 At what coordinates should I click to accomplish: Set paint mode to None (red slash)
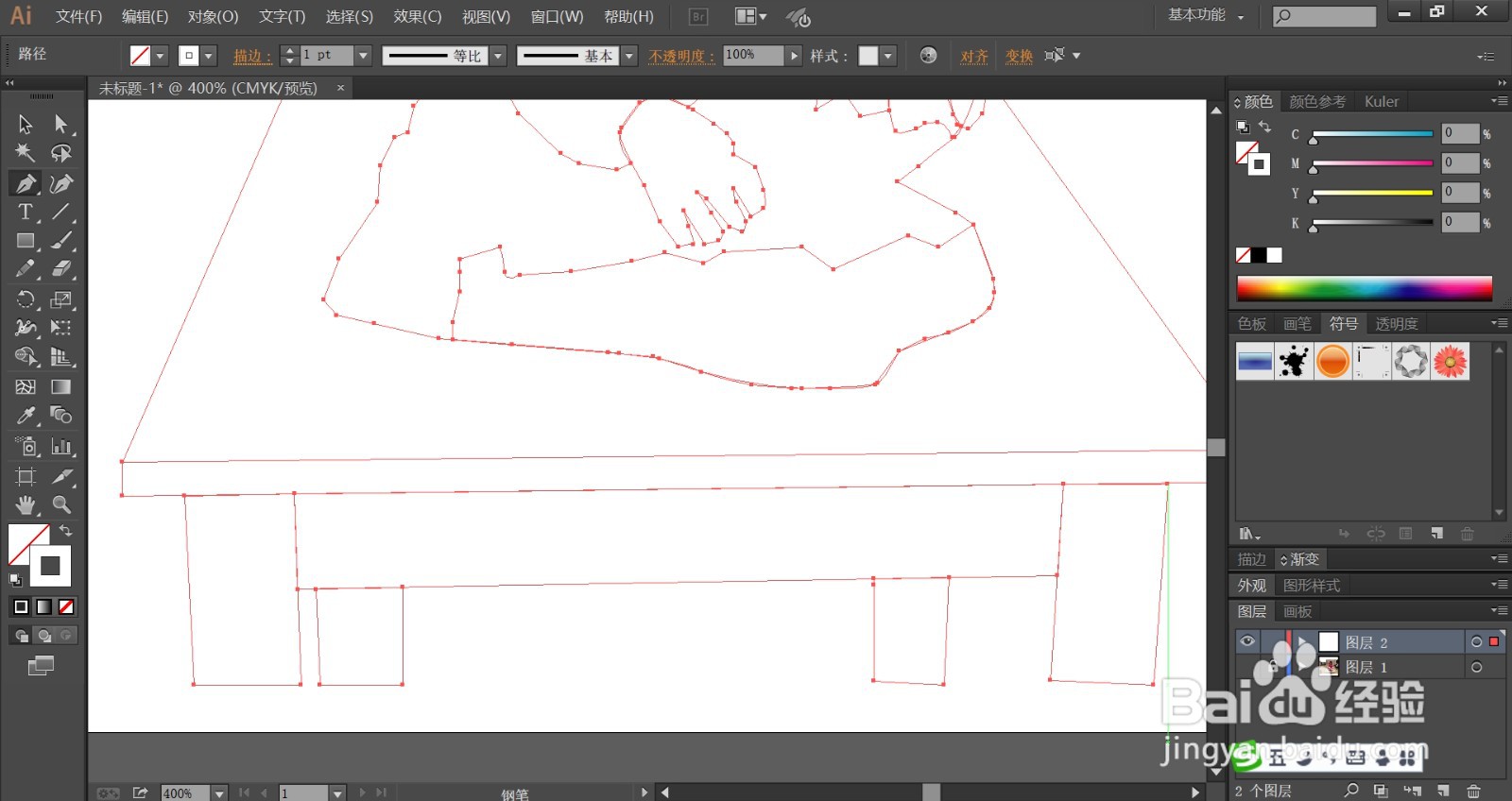(x=66, y=606)
